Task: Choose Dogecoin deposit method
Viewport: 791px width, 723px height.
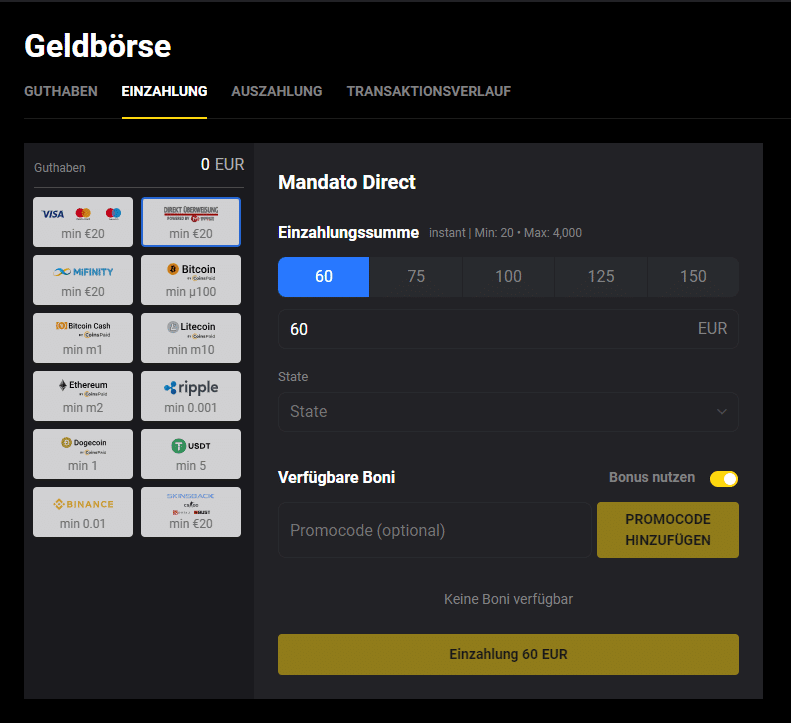Action: (83, 454)
